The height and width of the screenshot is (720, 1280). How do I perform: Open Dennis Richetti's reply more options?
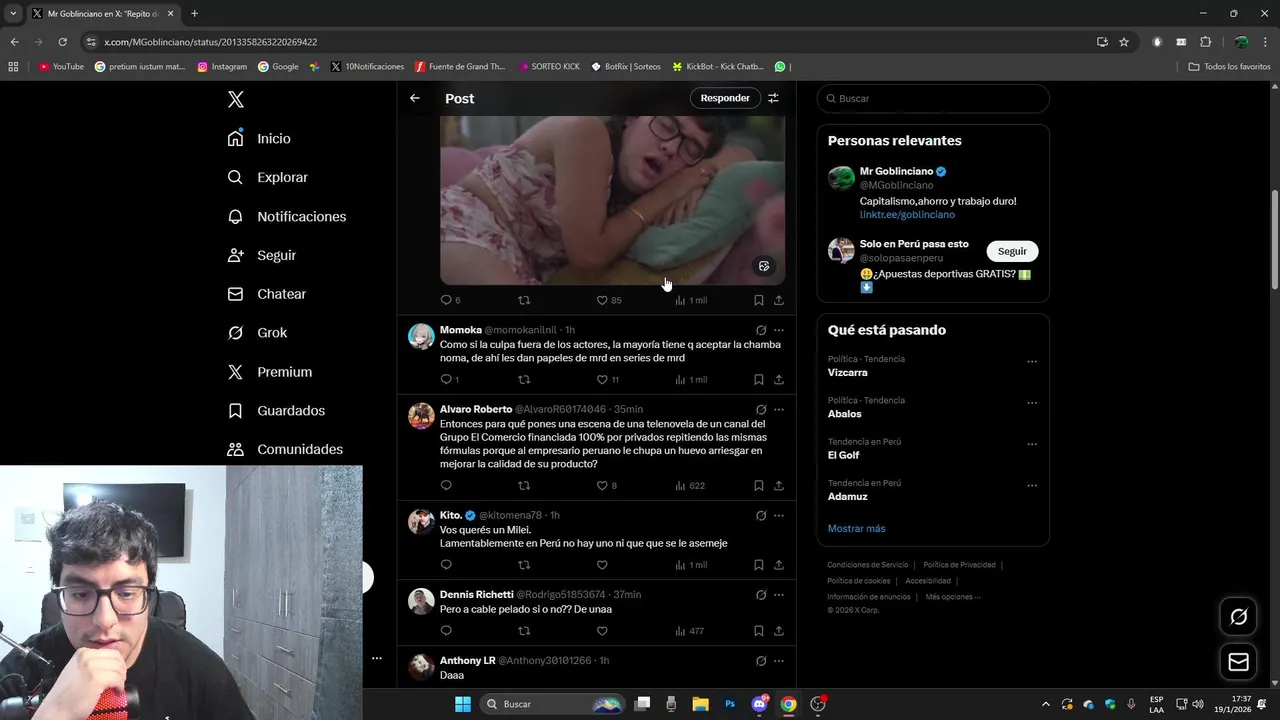pyautogui.click(x=779, y=595)
